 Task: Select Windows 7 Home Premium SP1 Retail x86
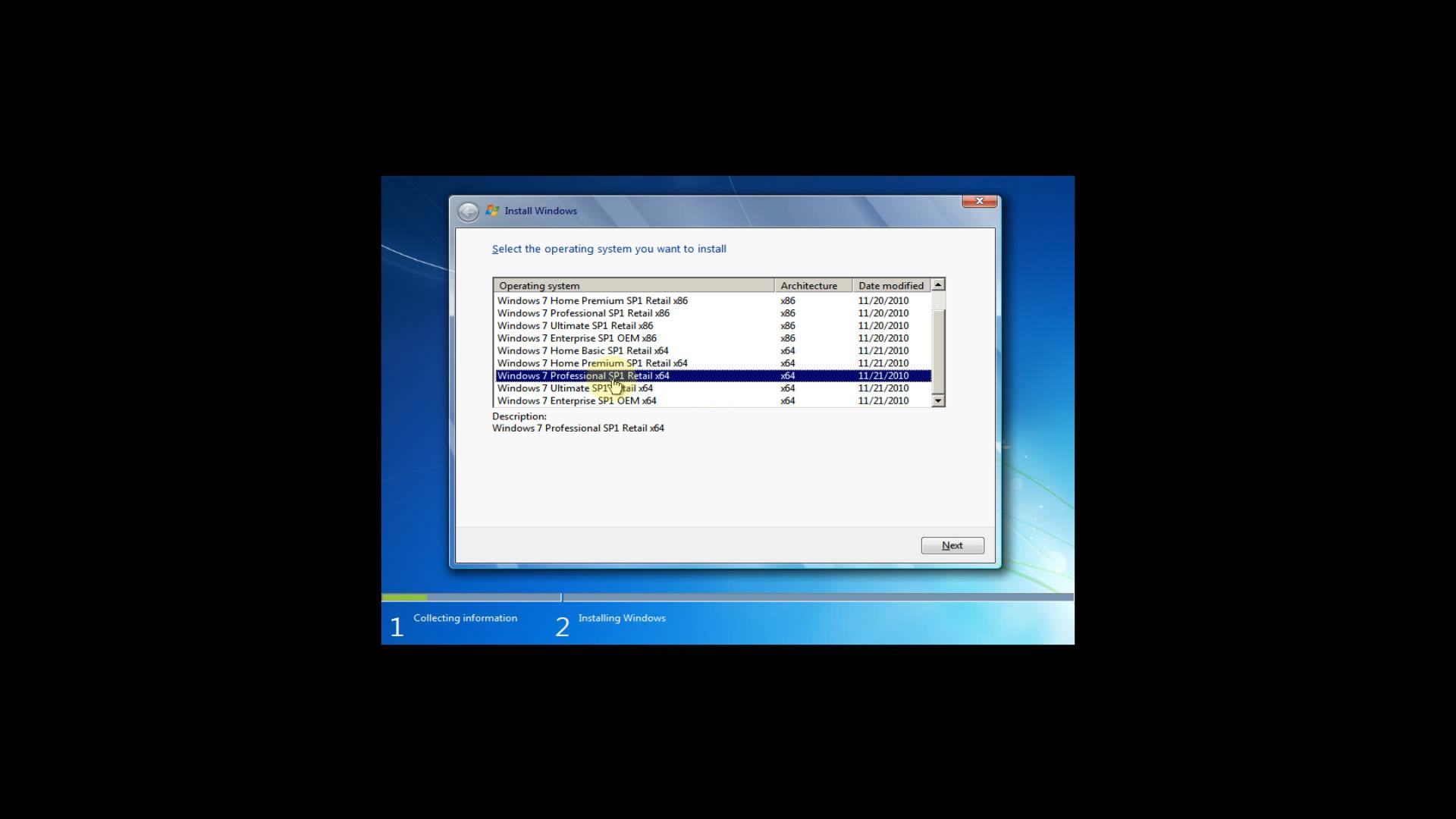(x=713, y=300)
